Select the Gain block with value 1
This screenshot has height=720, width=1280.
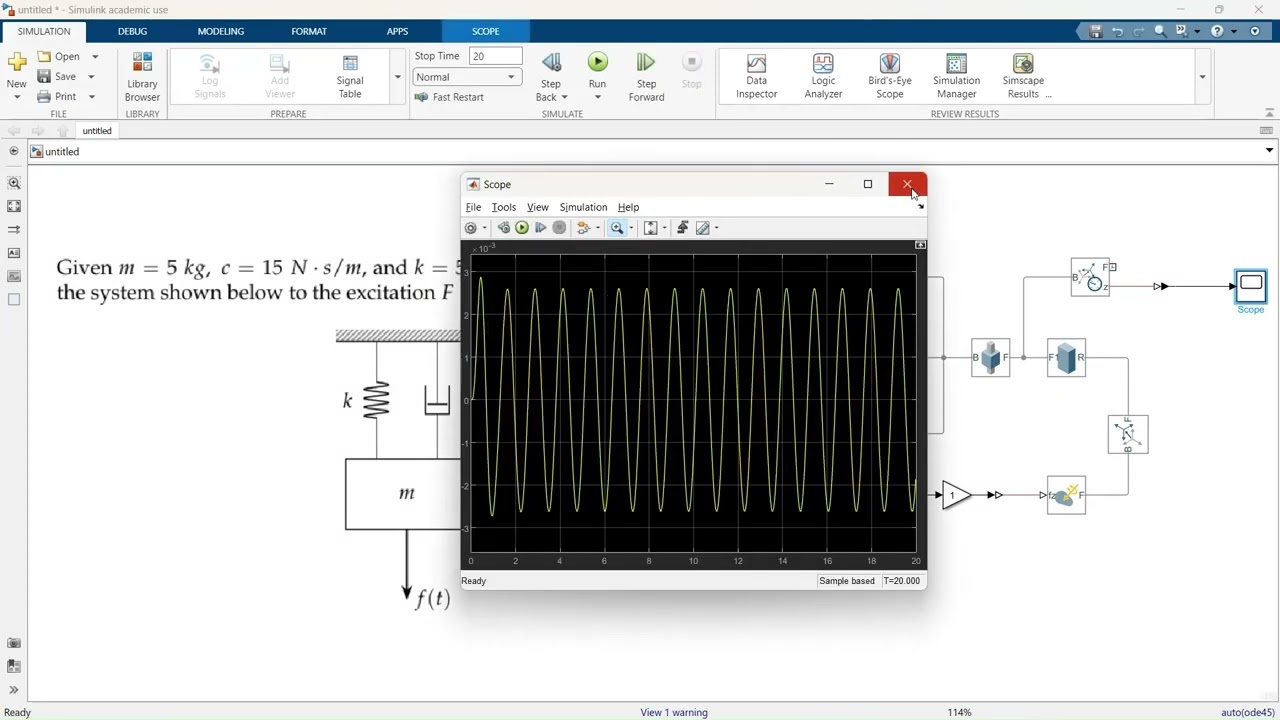[x=956, y=495]
